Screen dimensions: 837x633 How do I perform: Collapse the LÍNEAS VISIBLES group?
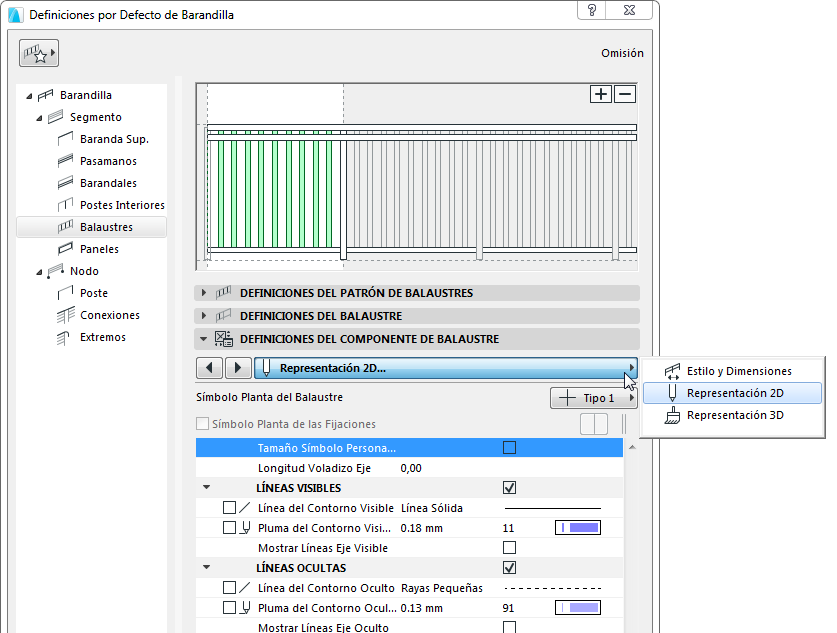pyautogui.click(x=207, y=487)
